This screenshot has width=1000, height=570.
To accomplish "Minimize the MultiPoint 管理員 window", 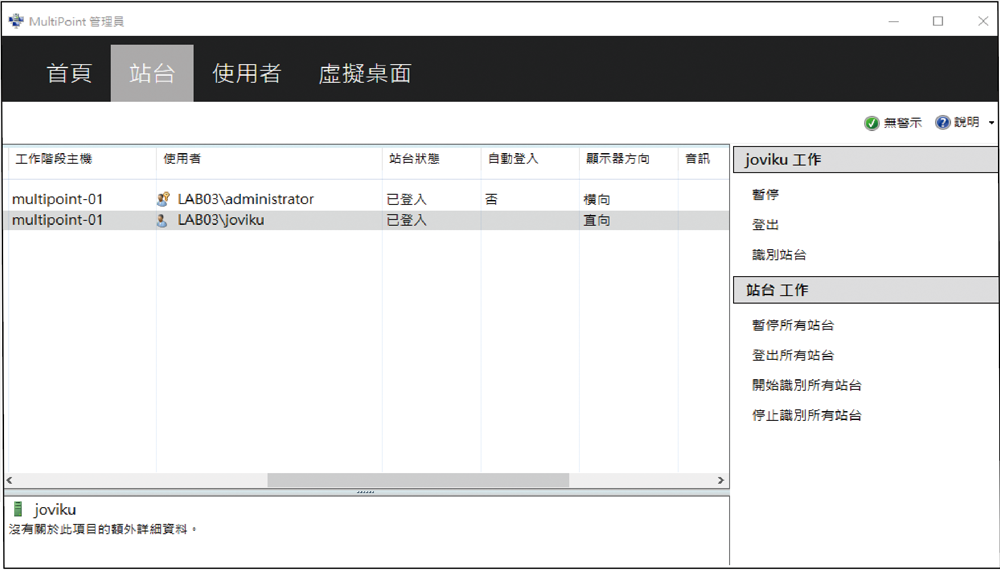I will pyautogui.click(x=893, y=21).
